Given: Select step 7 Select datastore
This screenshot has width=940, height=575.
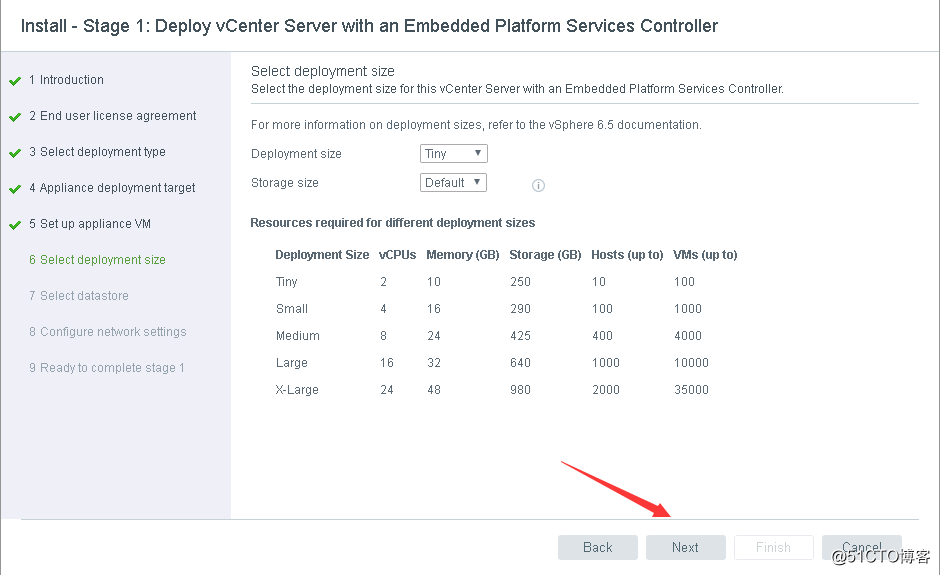Looking at the screenshot, I should point(79,296).
